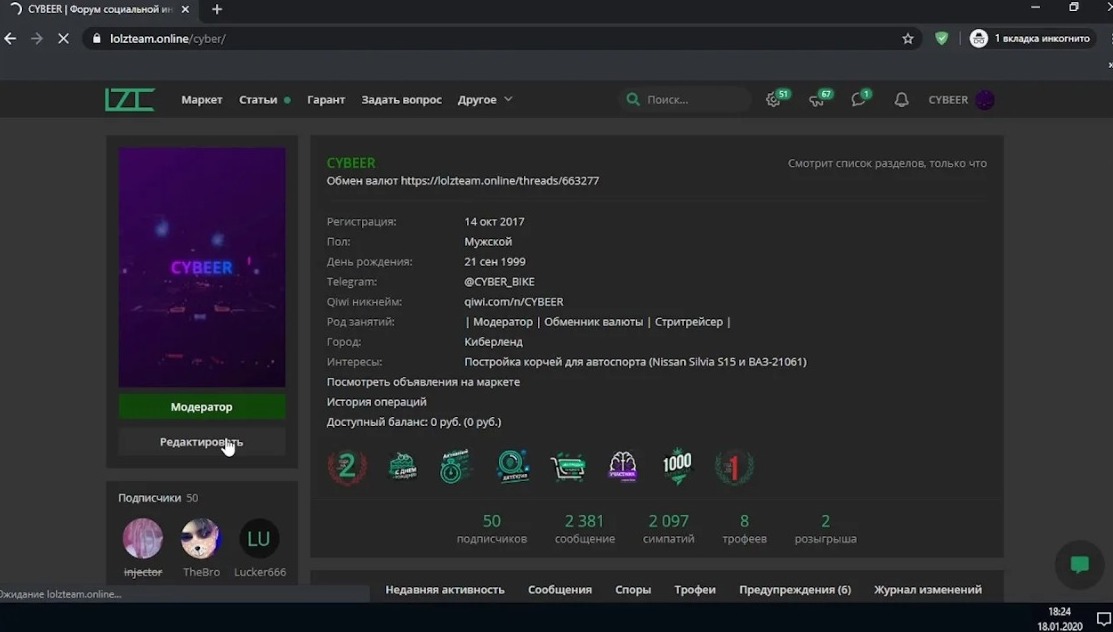
Task: Bookmark this page with the star icon
Action: click(x=908, y=39)
